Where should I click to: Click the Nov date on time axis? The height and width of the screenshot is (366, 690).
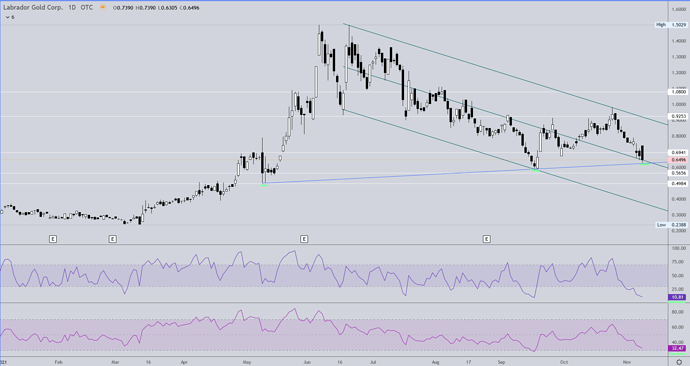click(627, 362)
